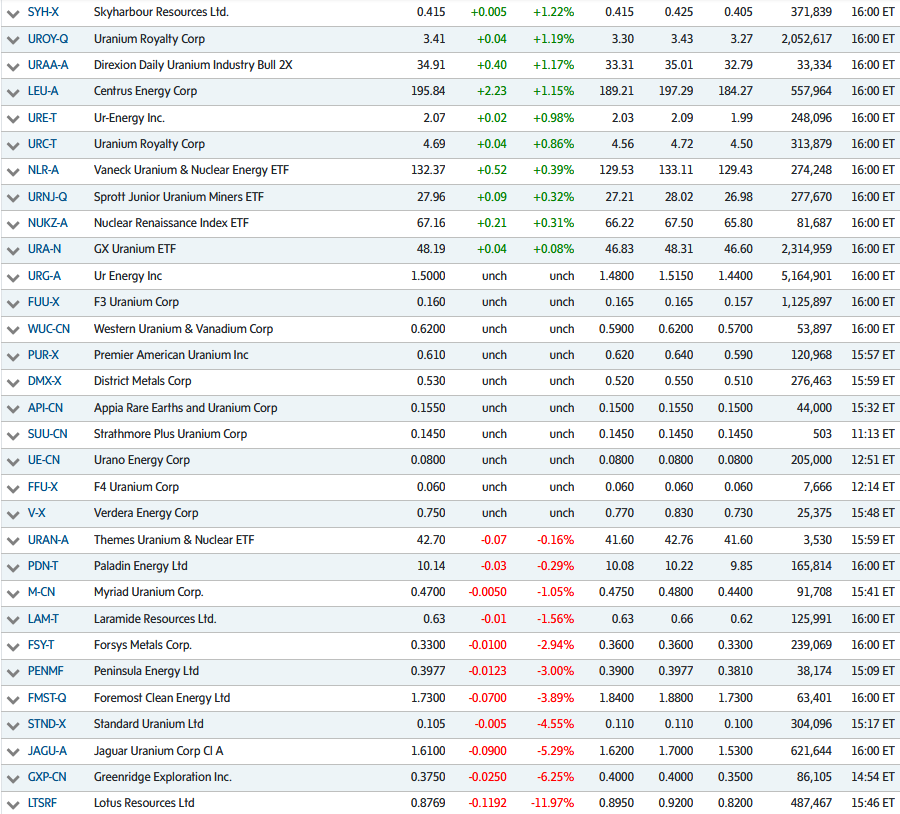Open the PDN-T ticker link
The height and width of the screenshot is (814, 900).
coord(42,565)
